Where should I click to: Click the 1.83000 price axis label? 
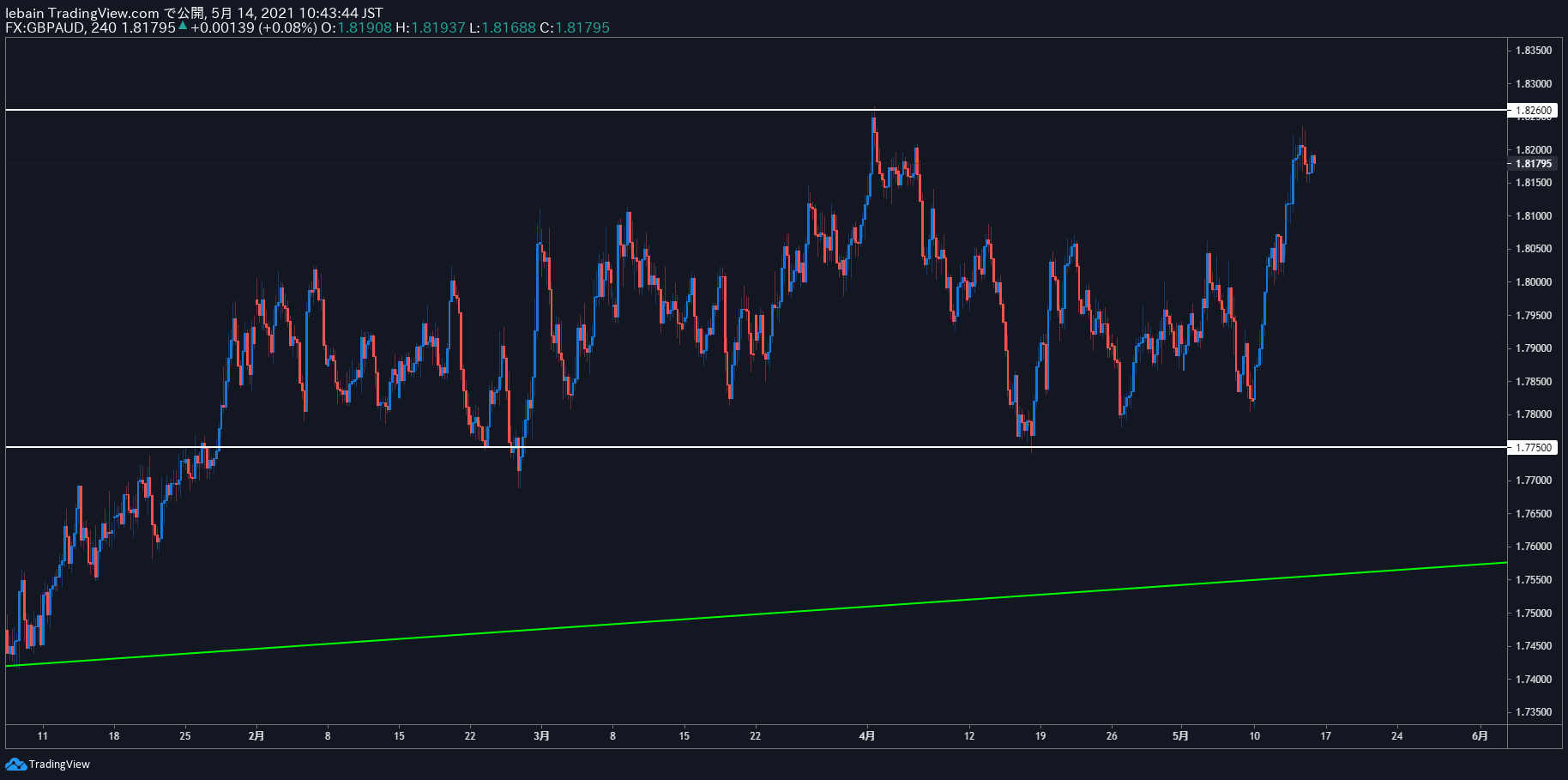click(1533, 84)
